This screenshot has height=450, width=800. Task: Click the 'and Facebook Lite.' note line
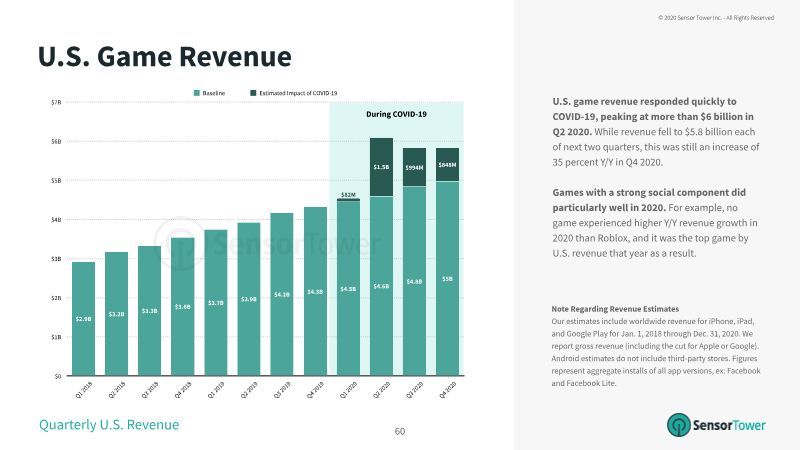tap(584, 383)
